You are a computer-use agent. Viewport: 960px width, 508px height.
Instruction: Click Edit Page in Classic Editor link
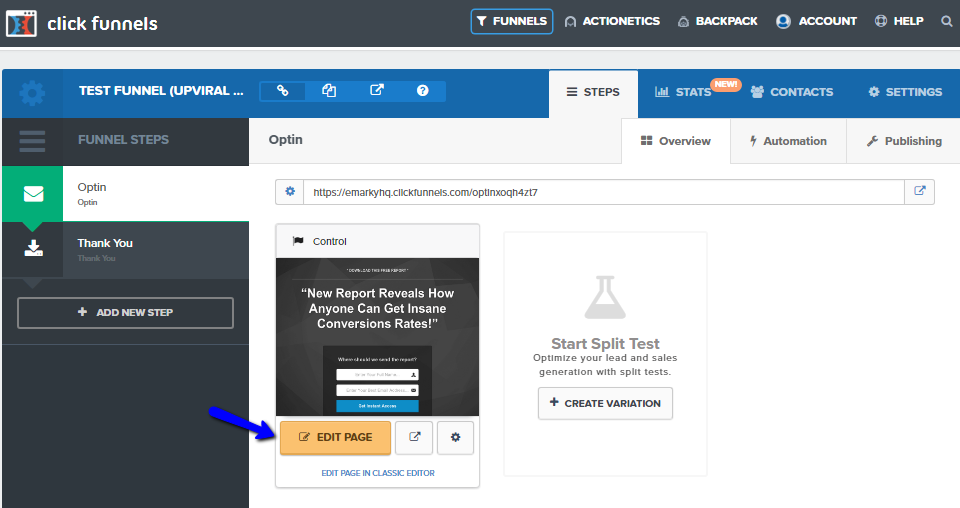(378, 473)
